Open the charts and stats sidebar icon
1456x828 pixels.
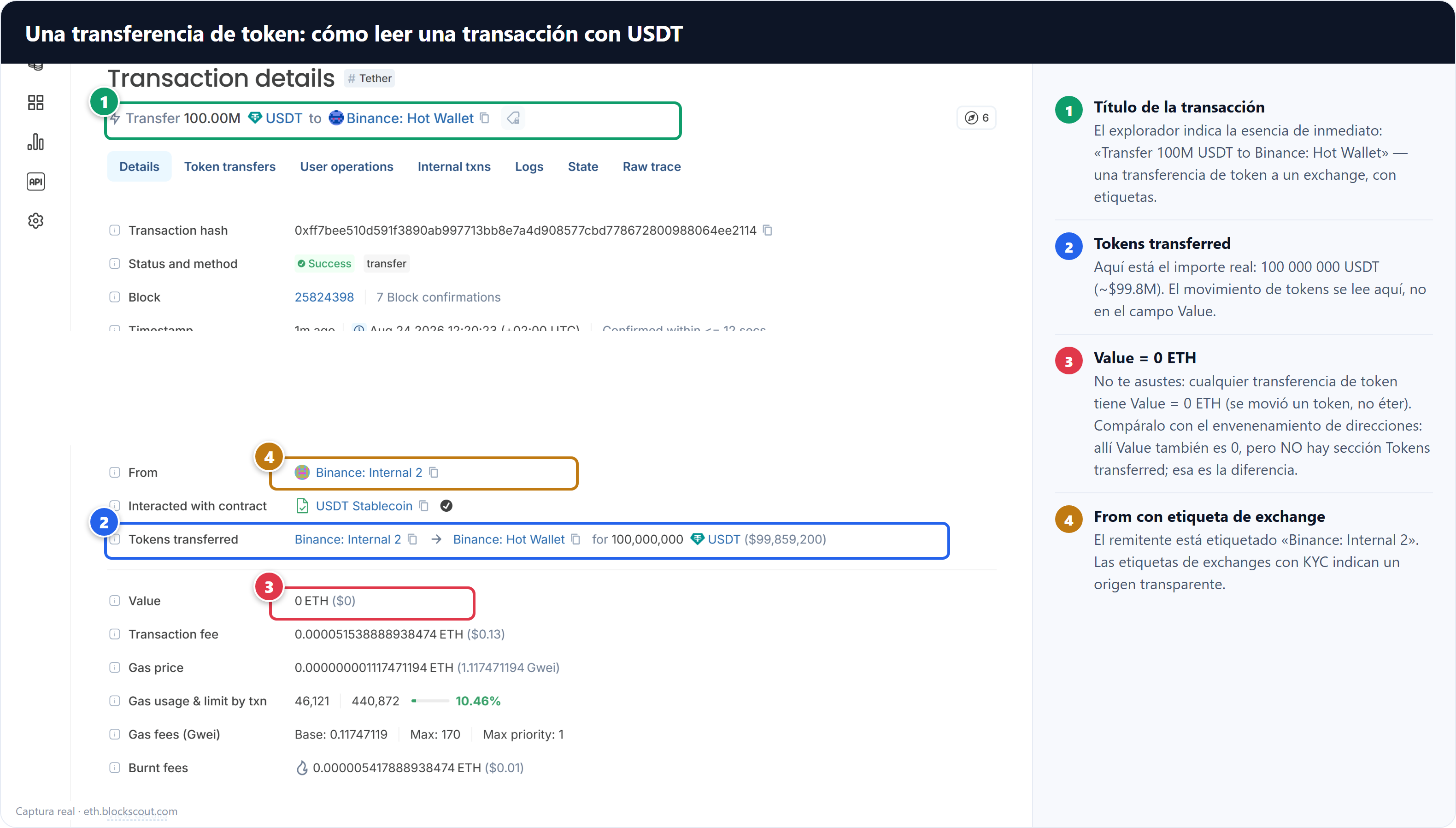coord(36,142)
